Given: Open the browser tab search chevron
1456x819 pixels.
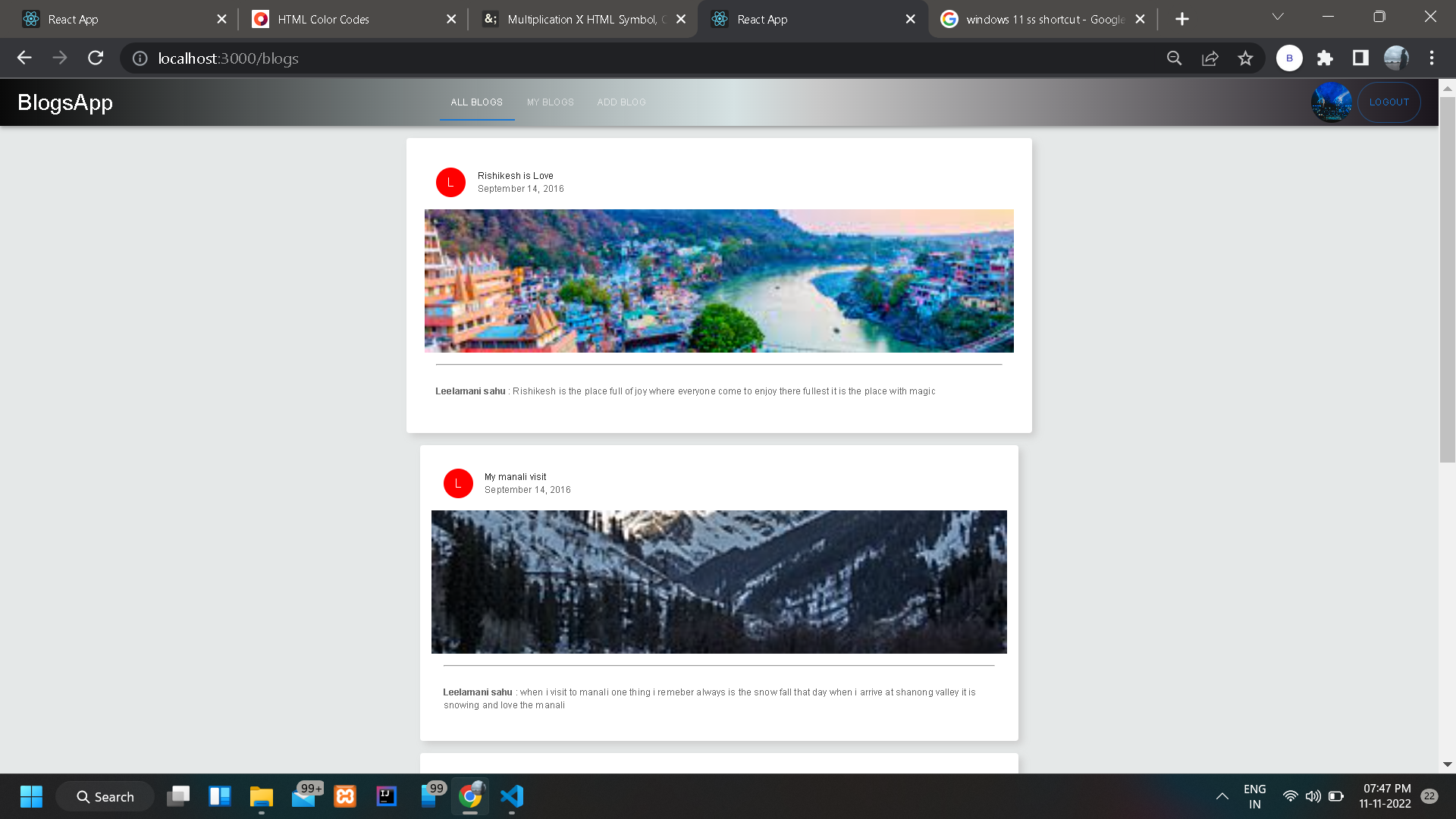Looking at the screenshot, I should [1279, 16].
